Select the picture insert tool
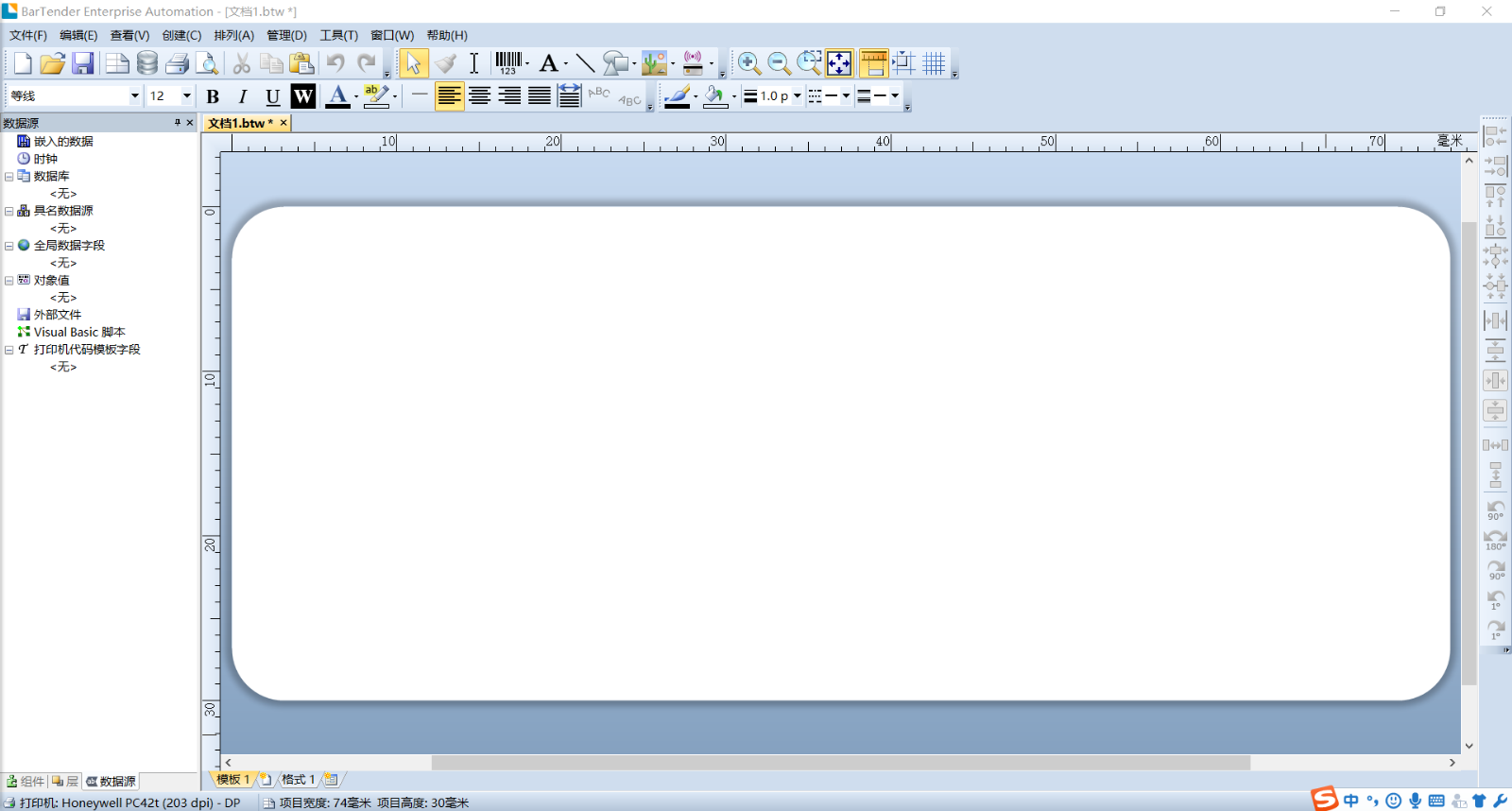Image resolution: width=1512 pixels, height=811 pixels. point(654,63)
